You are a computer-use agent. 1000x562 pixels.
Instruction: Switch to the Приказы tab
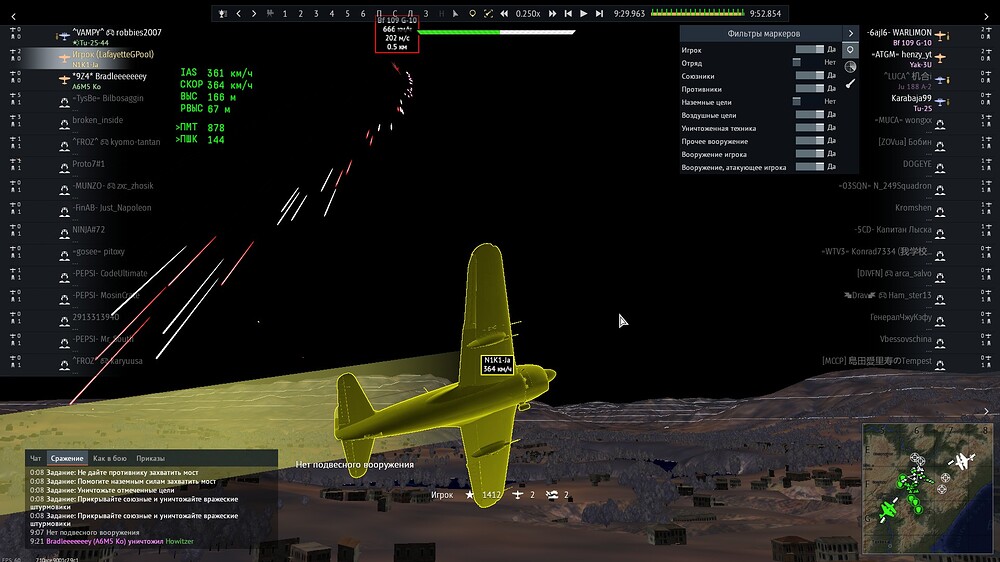151,458
